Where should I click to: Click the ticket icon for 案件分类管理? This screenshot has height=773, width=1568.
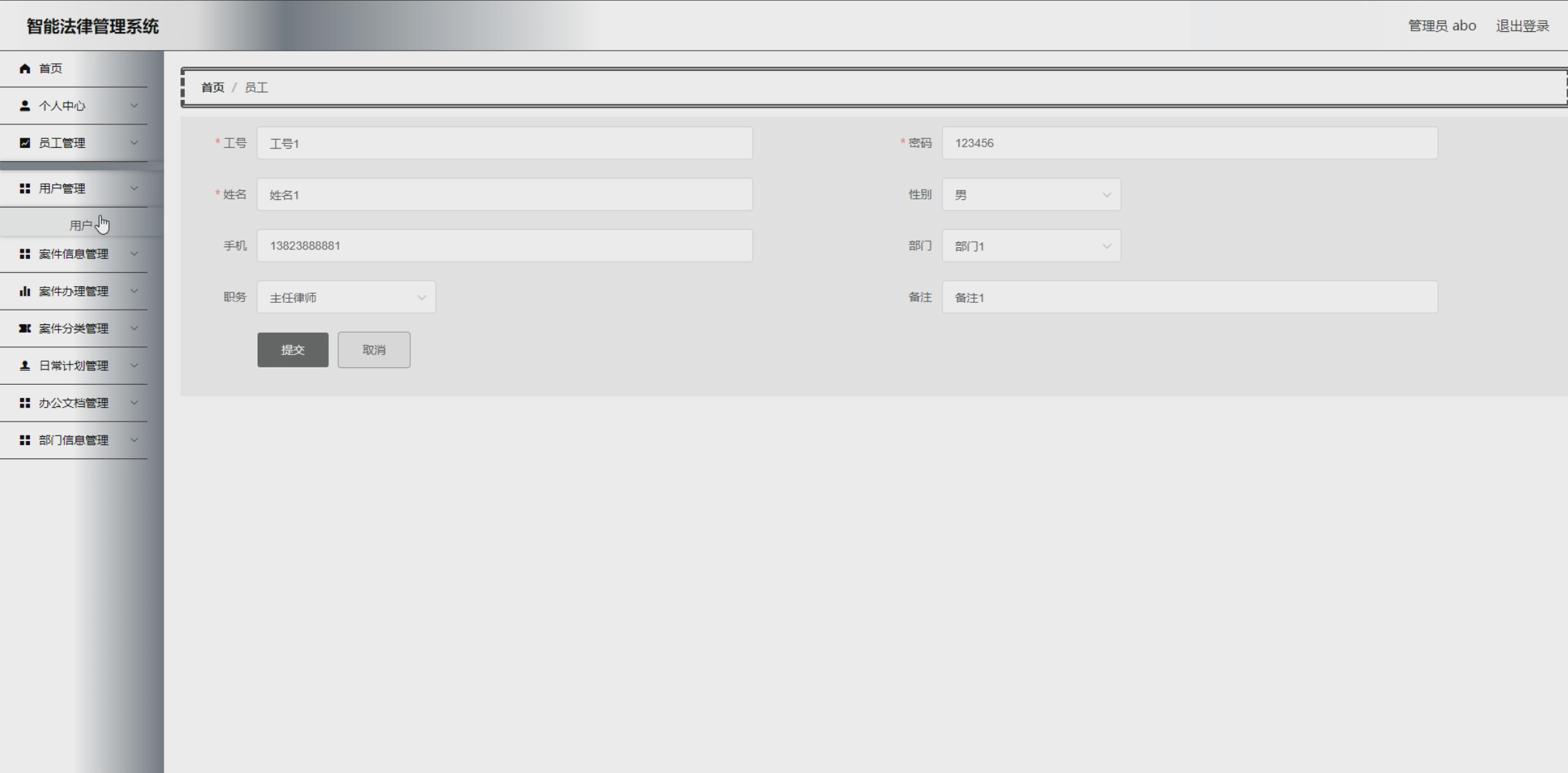coord(25,329)
